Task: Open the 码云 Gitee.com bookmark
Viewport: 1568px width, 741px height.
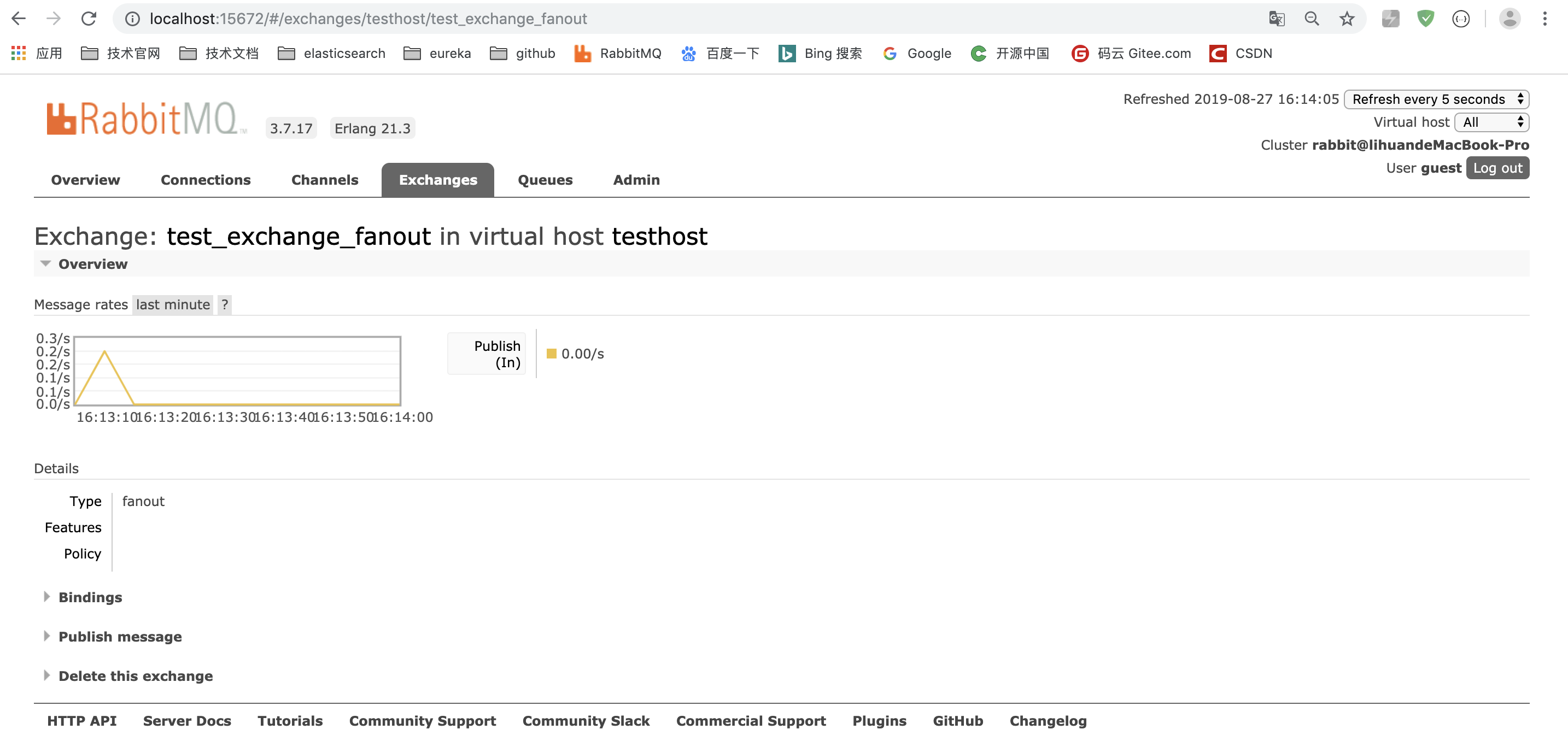Action: click(1131, 54)
